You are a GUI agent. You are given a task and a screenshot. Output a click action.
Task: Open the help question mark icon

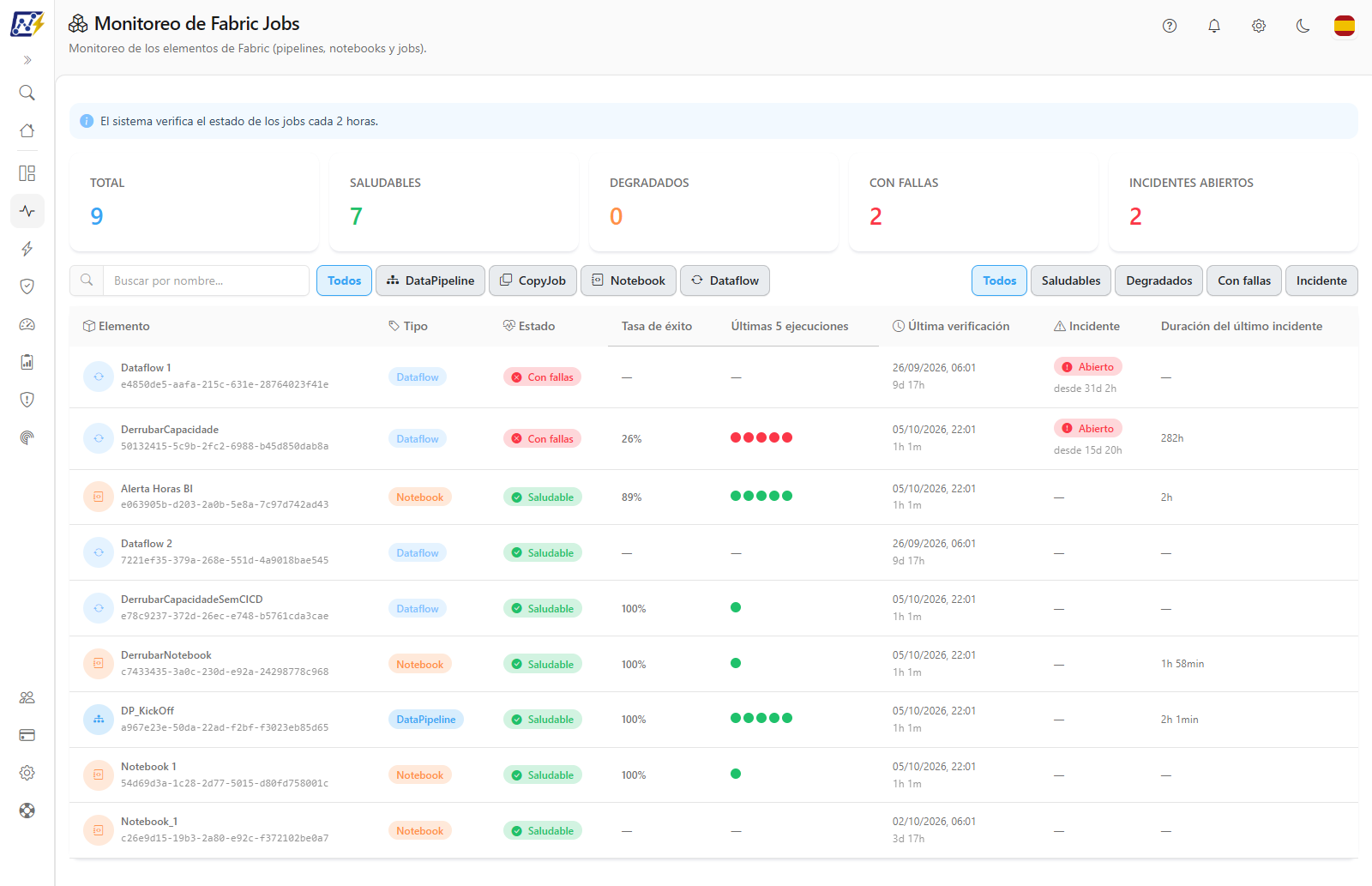[1170, 26]
